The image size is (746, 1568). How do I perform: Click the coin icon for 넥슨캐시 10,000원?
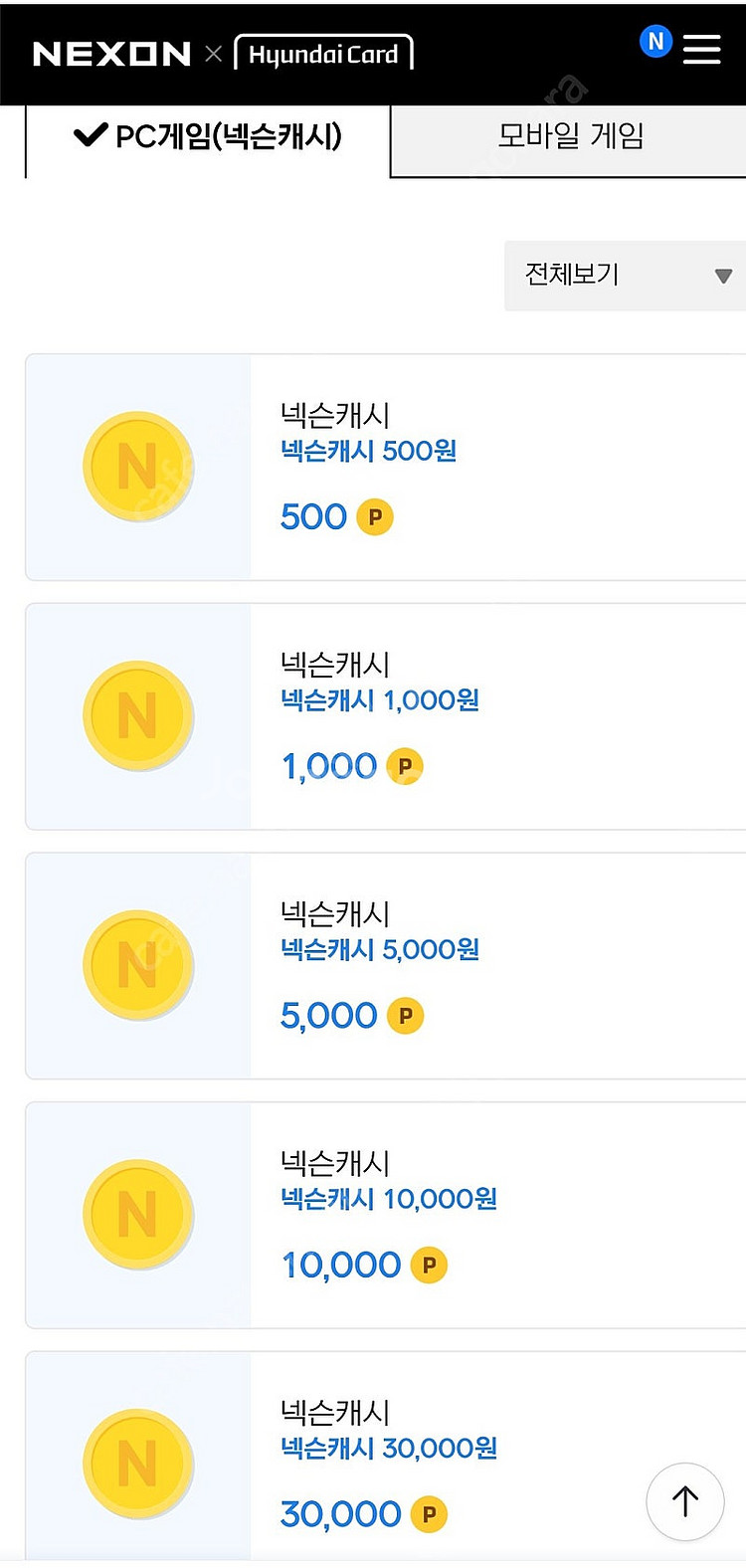pos(137,1214)
